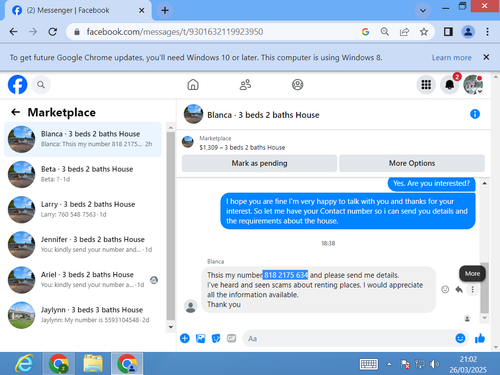500x375 pixels.
Task: Show hidden tray icons arrow
Action: pos(389,364)
